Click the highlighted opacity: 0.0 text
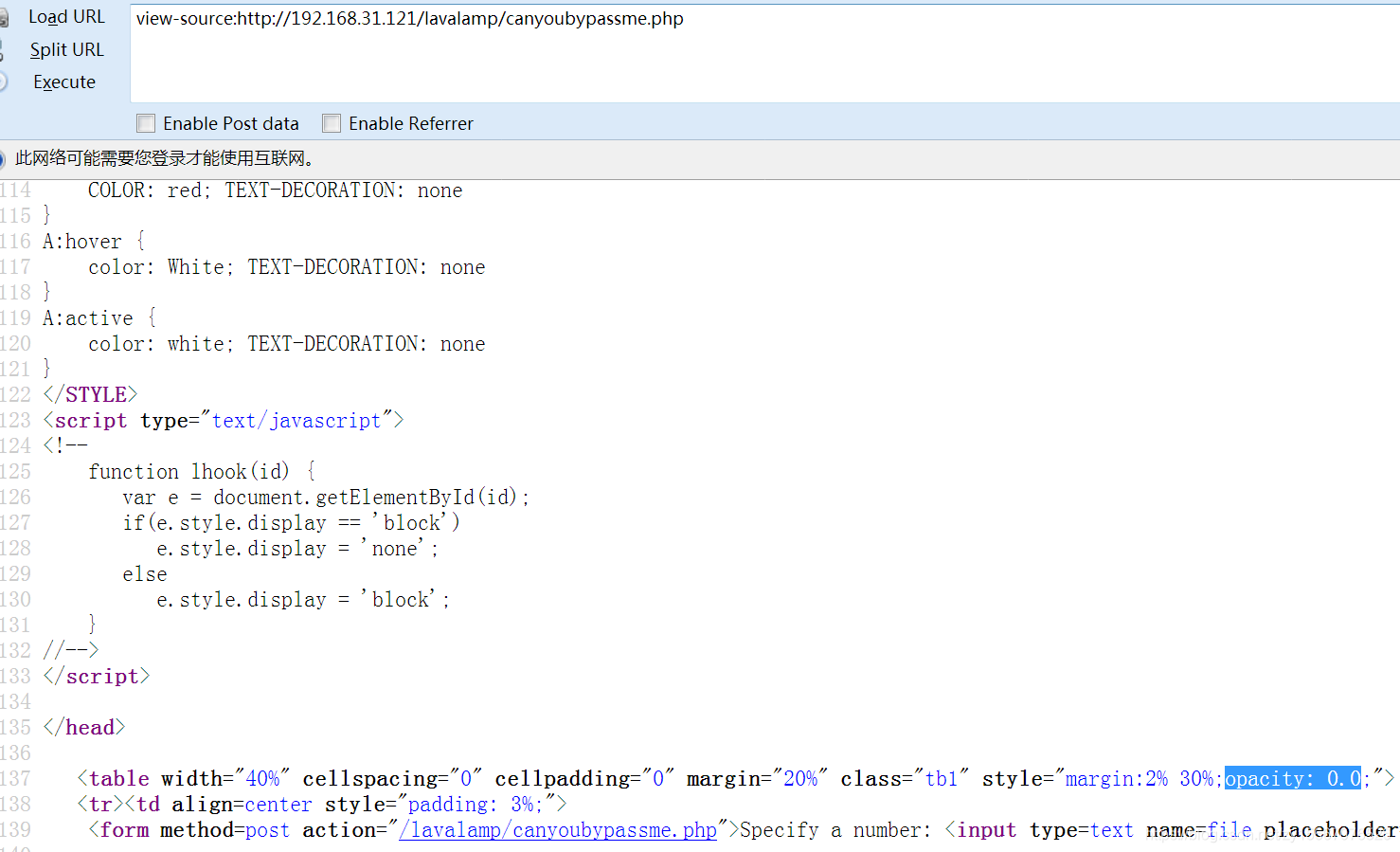 click(x=1293, y=778)
